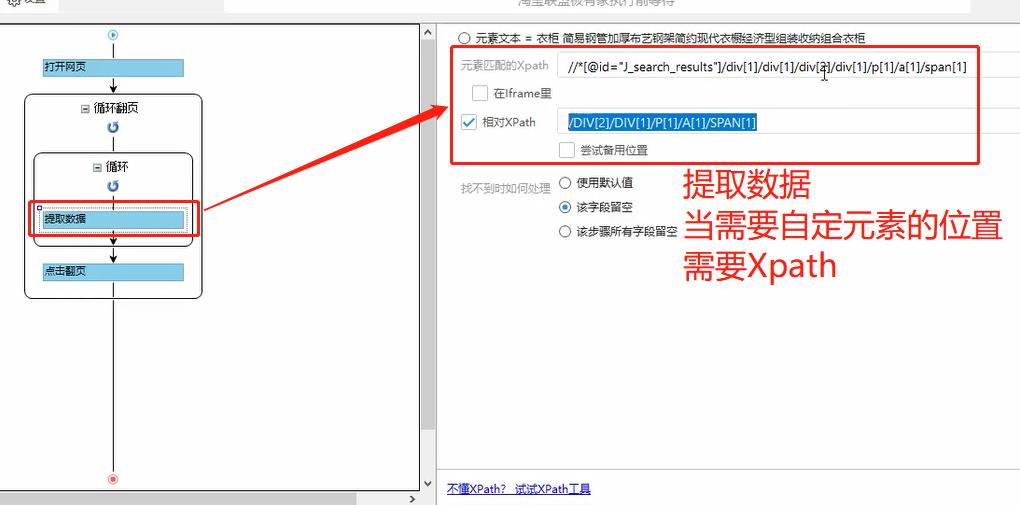
Task: Click scroll-down arrow of workflow panel
Action: coord(427,484)
